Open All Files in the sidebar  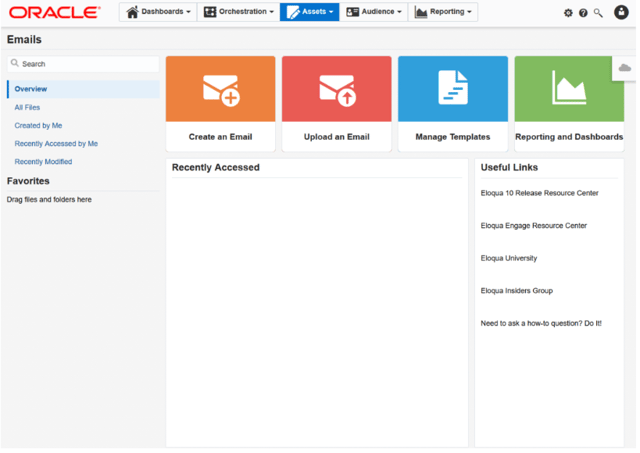click(x=27, y=107)
